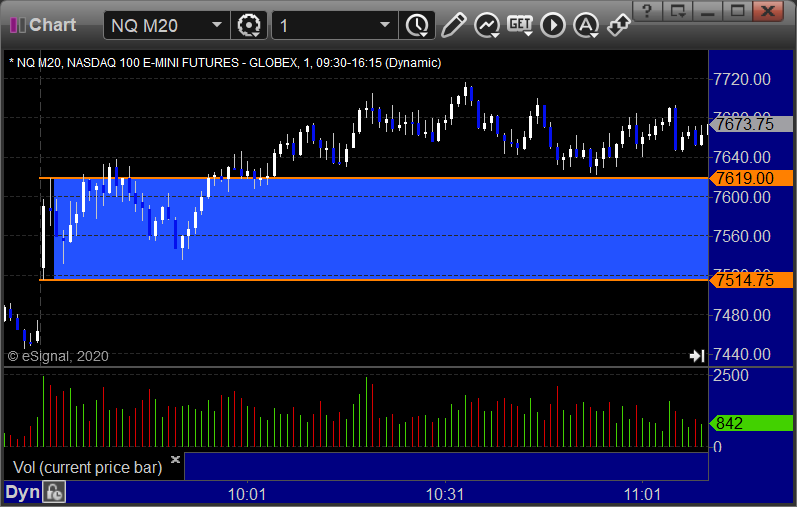Viewport: 797px width, 507px height.
Task: Click the linking arrows icon
Action: pos(619,25)
